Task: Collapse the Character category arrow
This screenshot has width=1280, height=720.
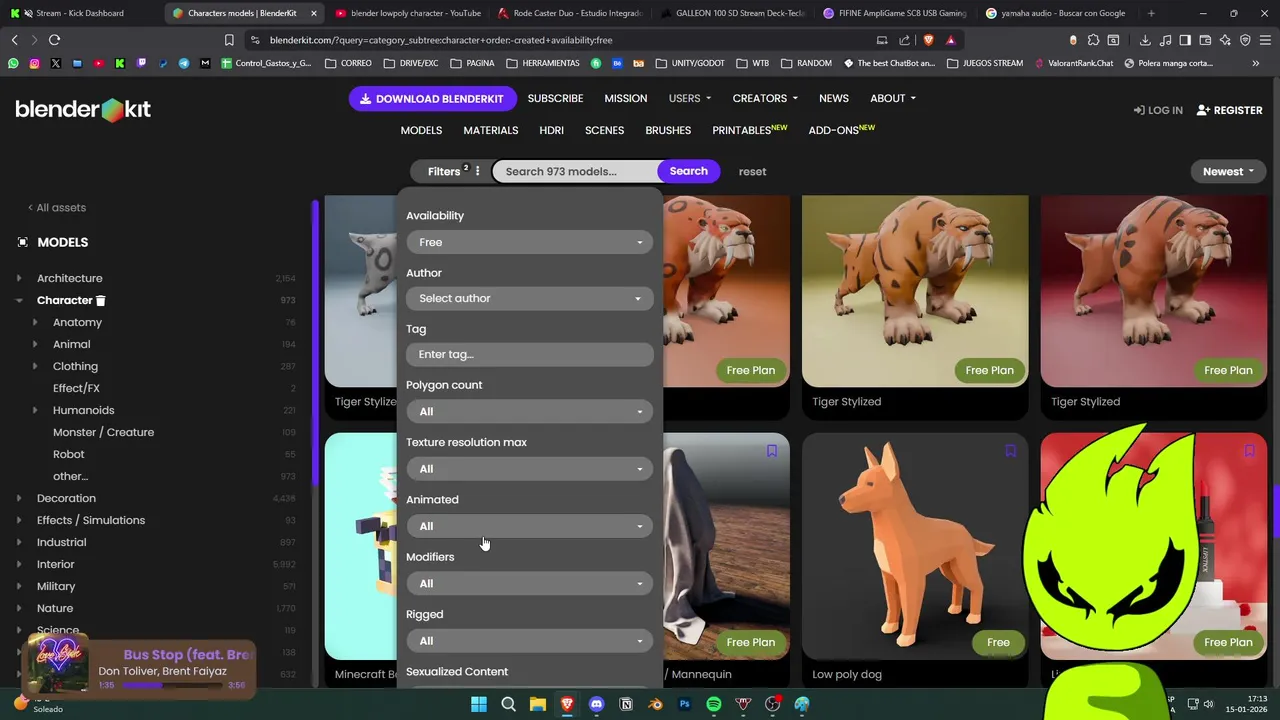Action: click(19, 300)
